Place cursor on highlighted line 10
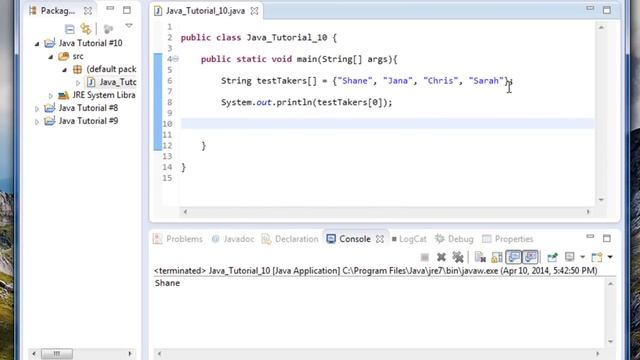 tap(387, 124)
